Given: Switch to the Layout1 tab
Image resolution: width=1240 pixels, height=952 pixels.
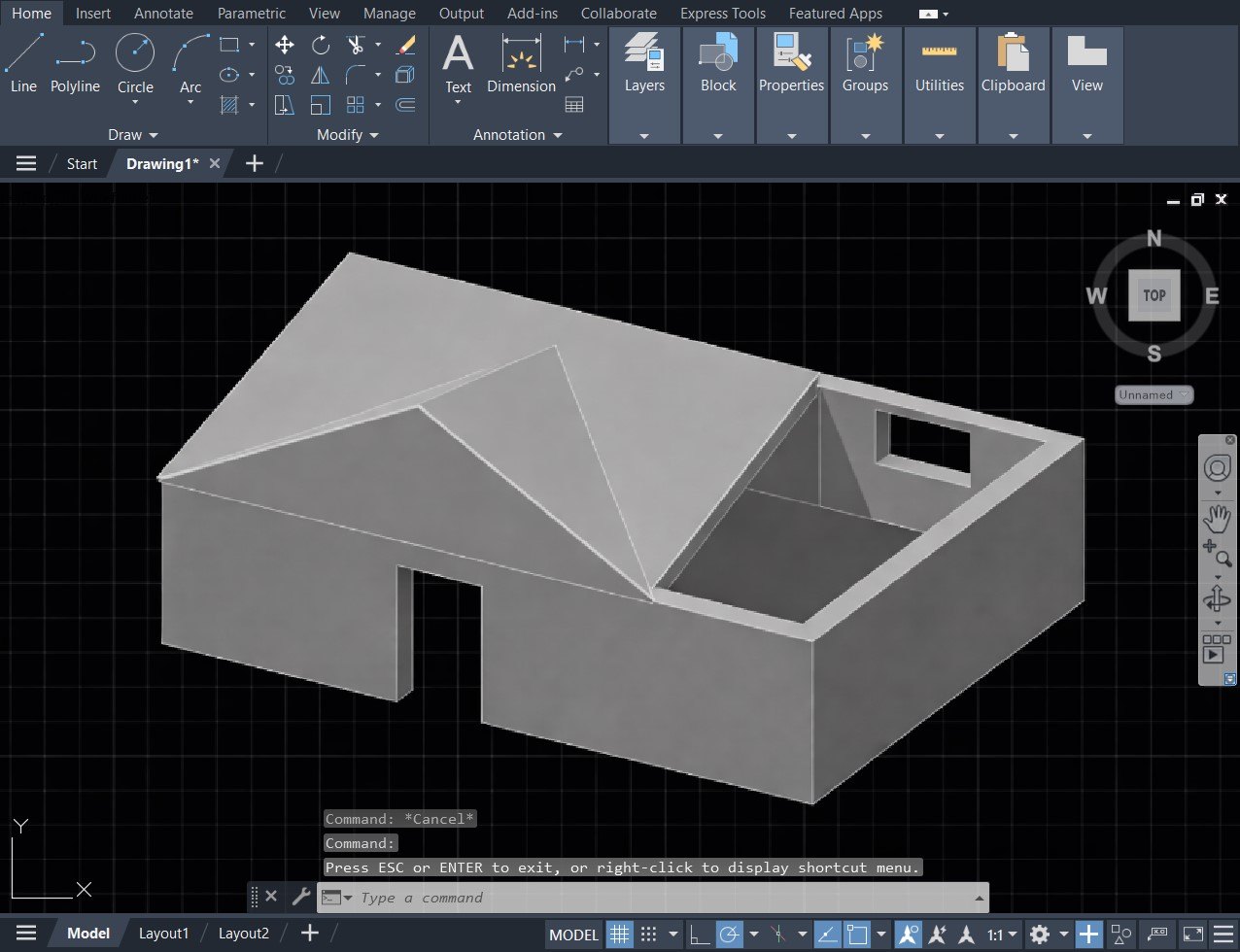Looking at the screenshot, I should pyautogui.click(x=163, y=933).
